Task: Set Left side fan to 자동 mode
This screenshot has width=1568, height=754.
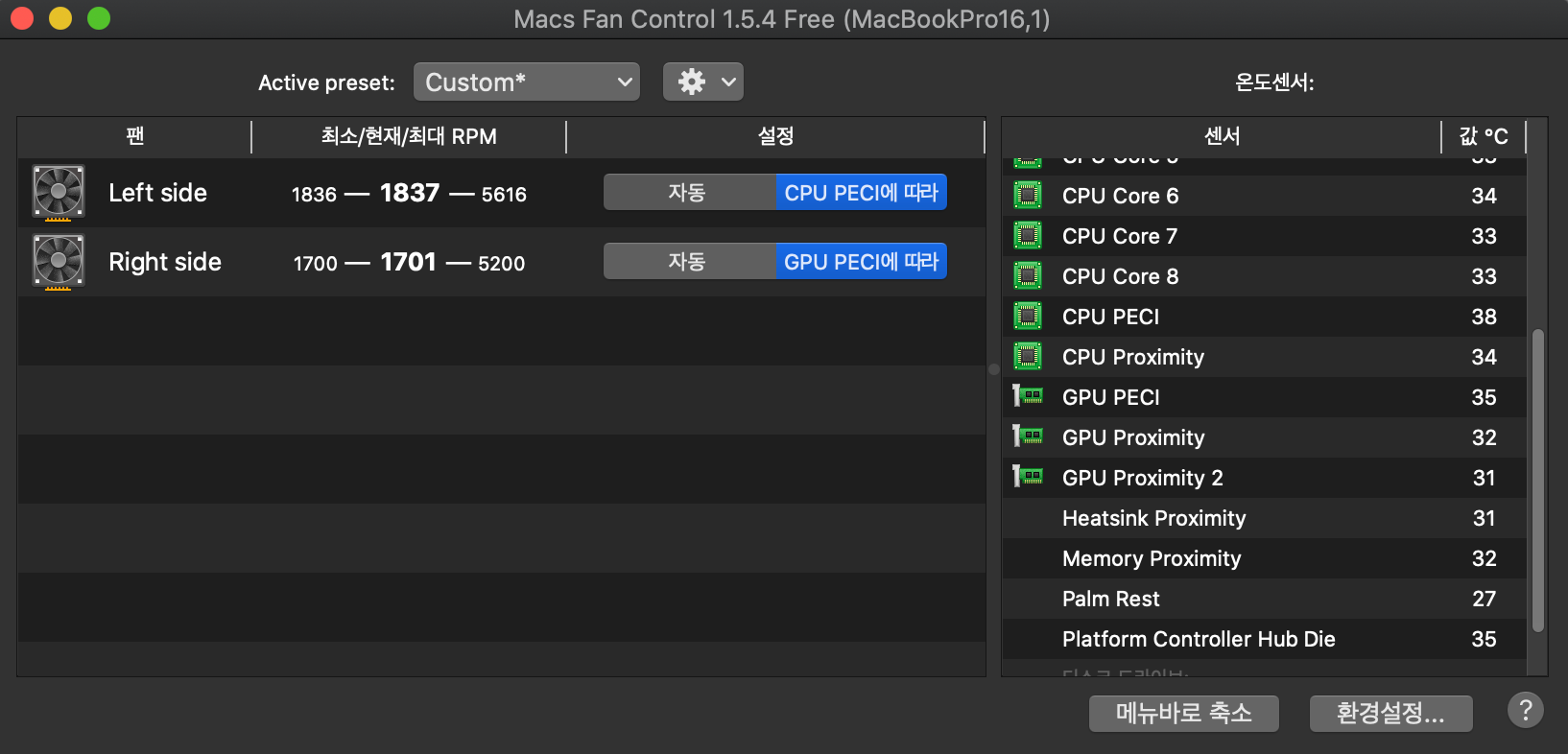Action: (x=689, y=192)
